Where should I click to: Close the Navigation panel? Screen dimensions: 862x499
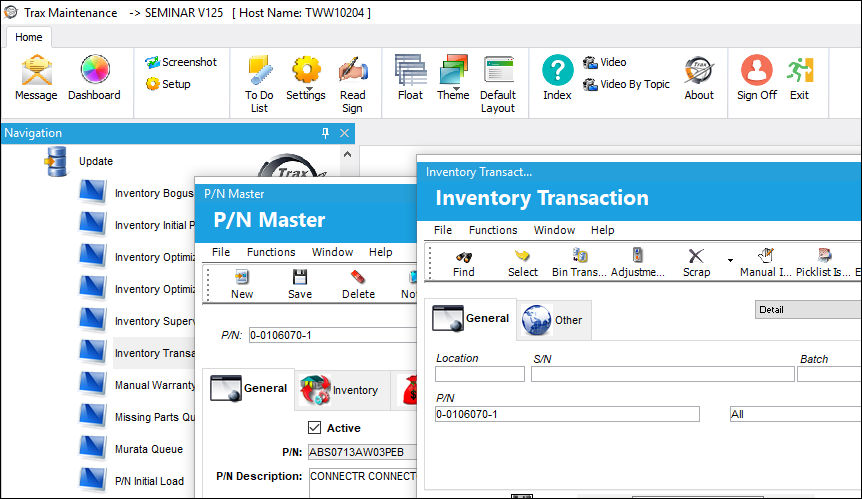point(344,133)
